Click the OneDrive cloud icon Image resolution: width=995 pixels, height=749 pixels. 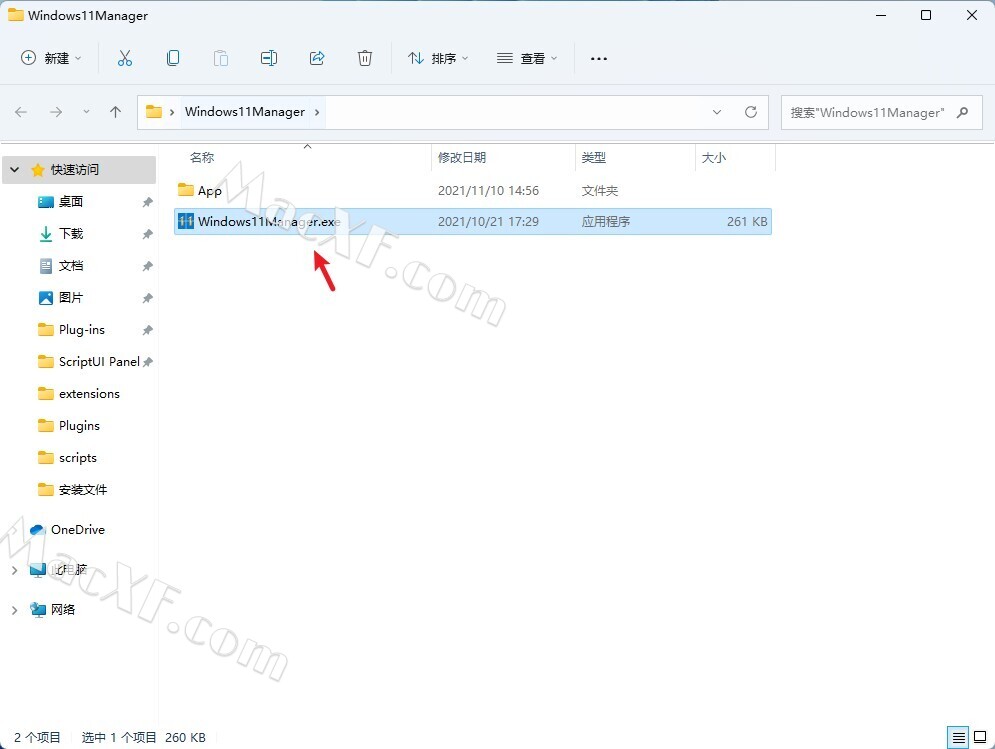(38, 529)
